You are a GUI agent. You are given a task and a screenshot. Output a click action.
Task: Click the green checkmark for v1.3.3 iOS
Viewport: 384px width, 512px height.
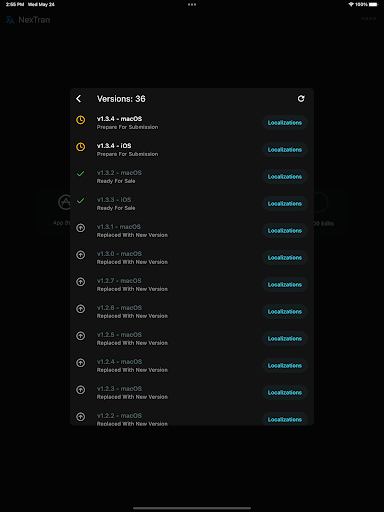[80, 201]
